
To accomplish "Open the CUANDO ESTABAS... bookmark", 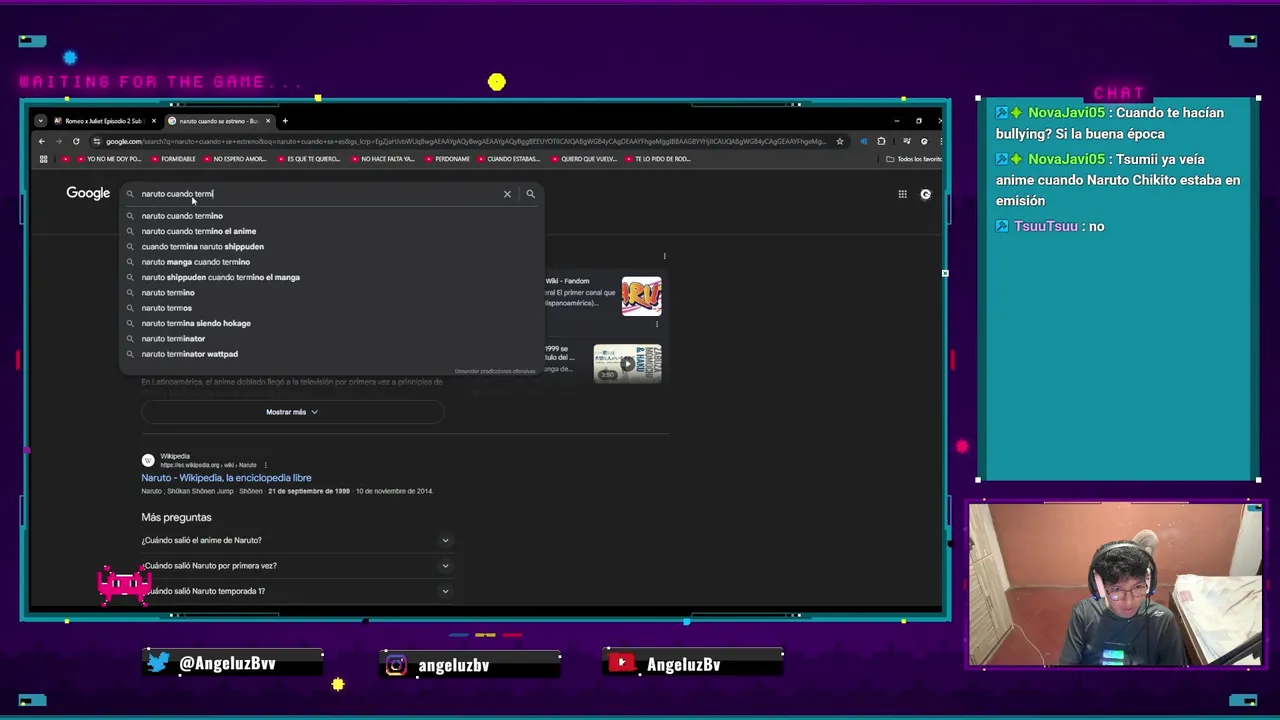I will click(x=508, y=159).
